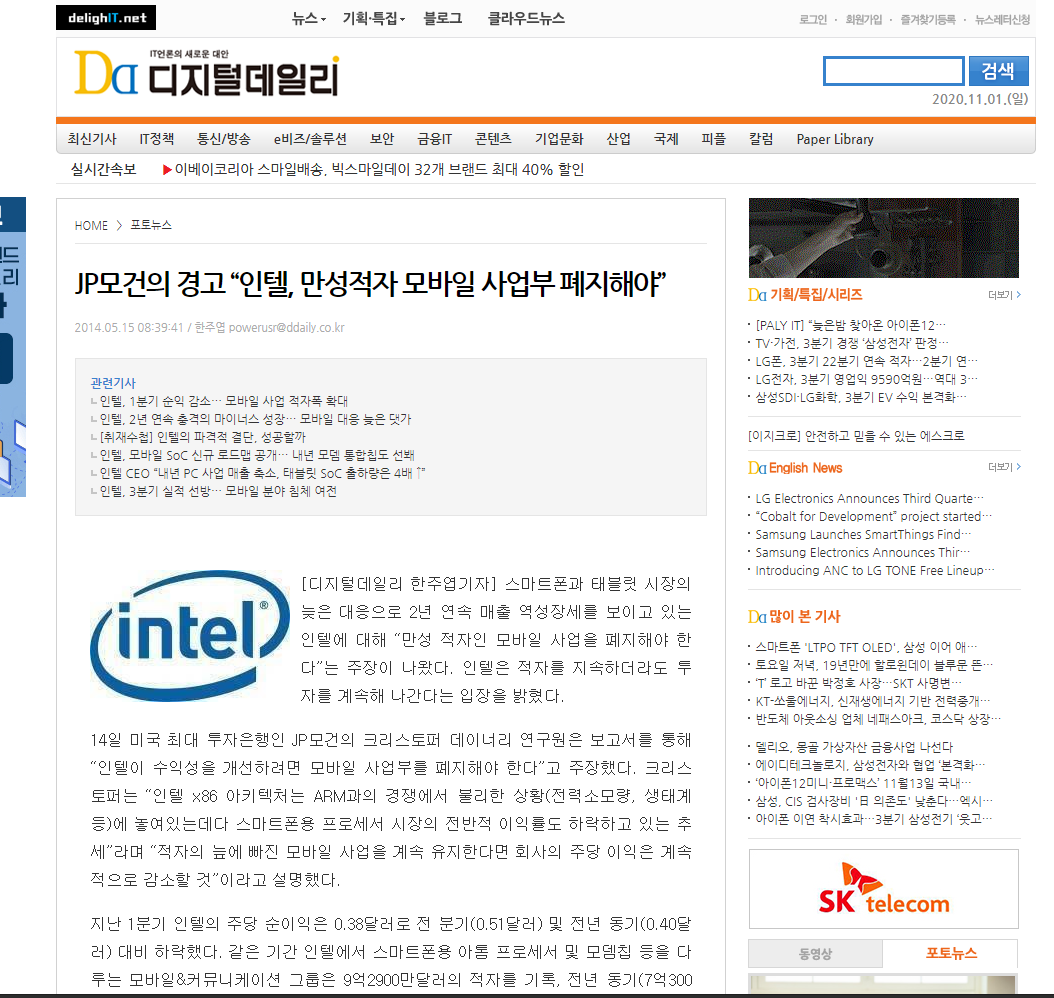Go to 국제 section
Image resolution: width=1054 pixels, height=998 pixels.
click(x=666, y=139)
